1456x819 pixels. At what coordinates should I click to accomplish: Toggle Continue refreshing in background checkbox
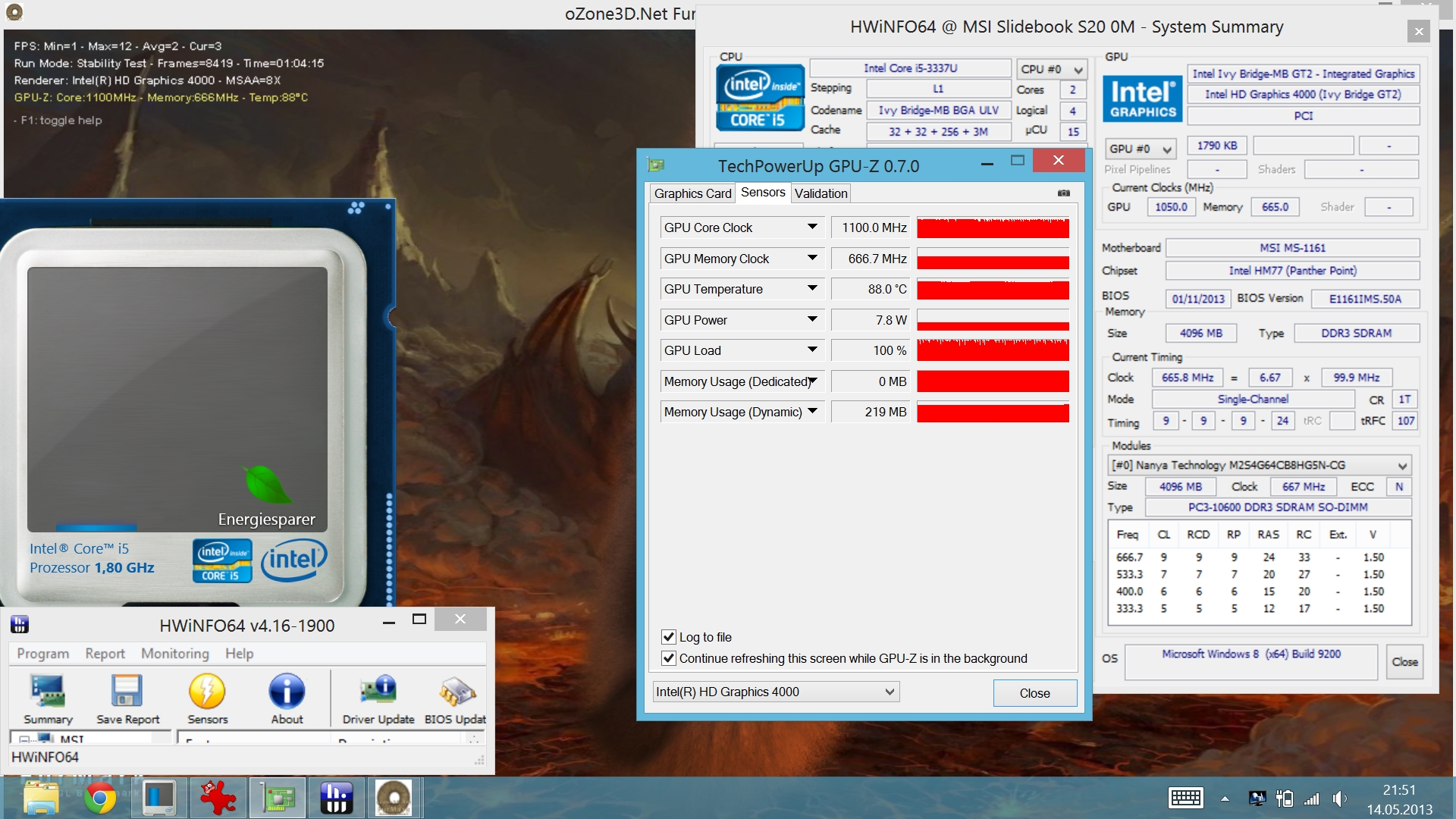(669, 658)
